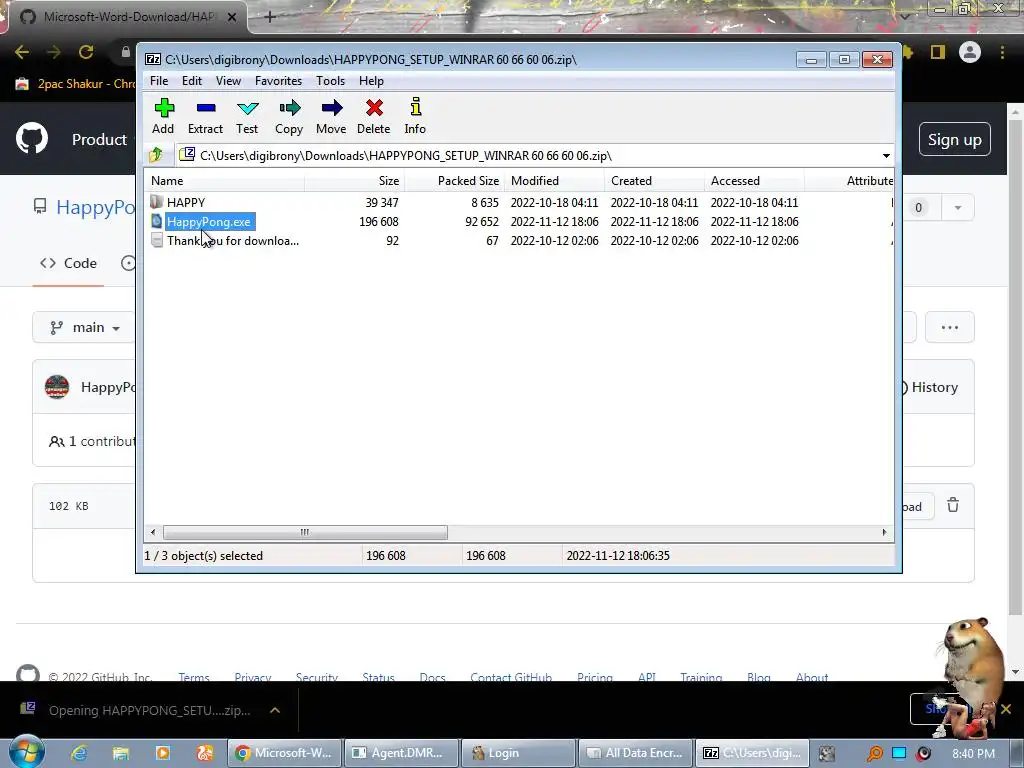Launch Internet Explorer from the taskbar
Screen dimensions: 1024x768
(79, 753)
